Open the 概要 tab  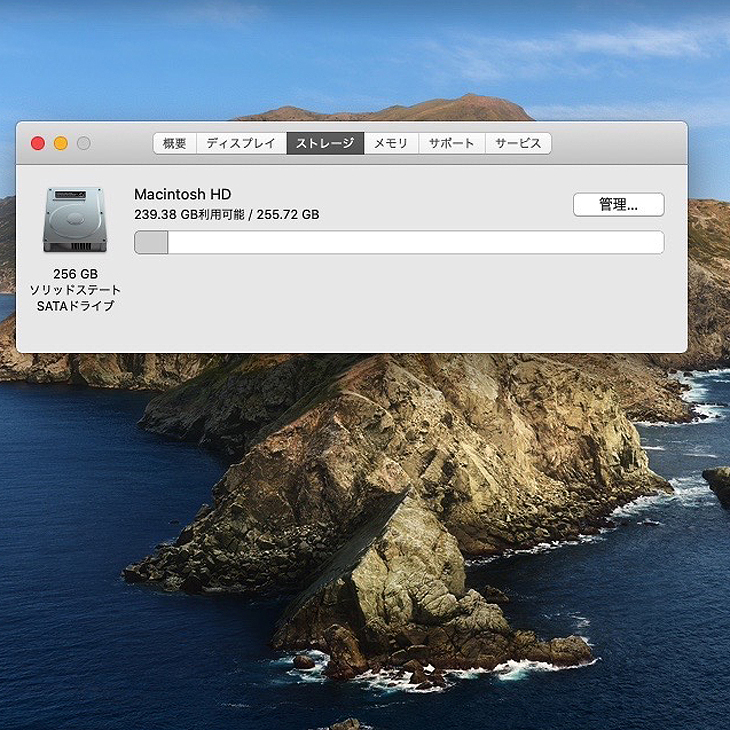tap(175, 143)
